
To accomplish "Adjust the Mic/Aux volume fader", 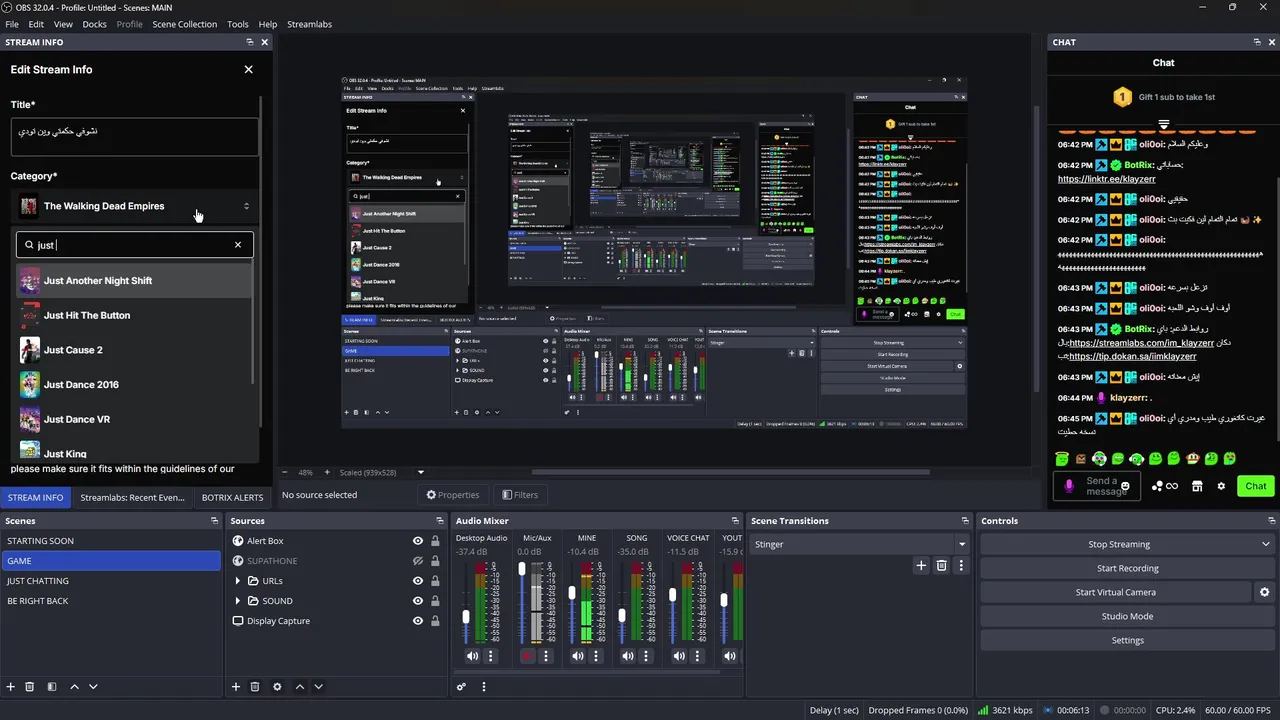I will [522, 569].
